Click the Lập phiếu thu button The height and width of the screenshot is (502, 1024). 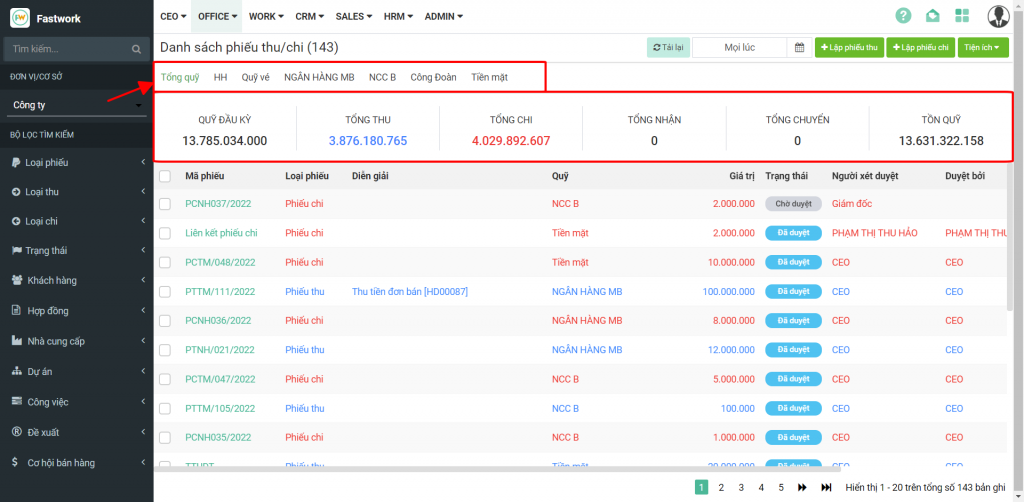tap(848, 47)
